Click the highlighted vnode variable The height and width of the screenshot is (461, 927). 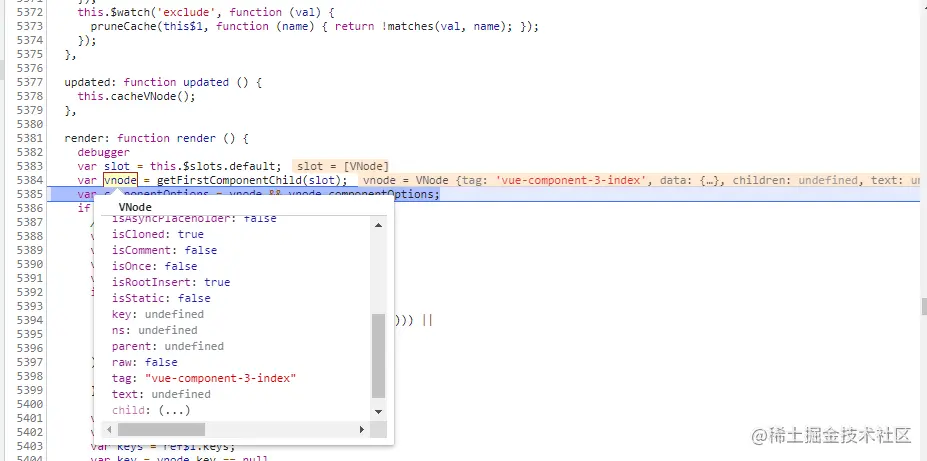pyautogui.click(x=121, y=180)
